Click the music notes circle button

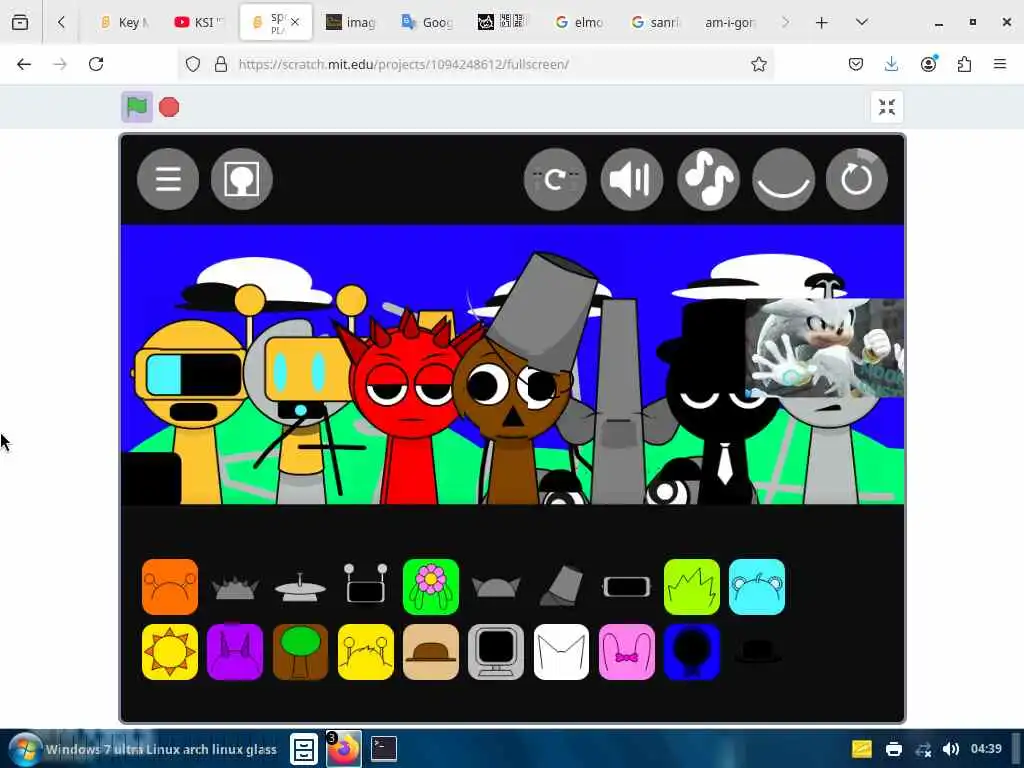point(709,180)
